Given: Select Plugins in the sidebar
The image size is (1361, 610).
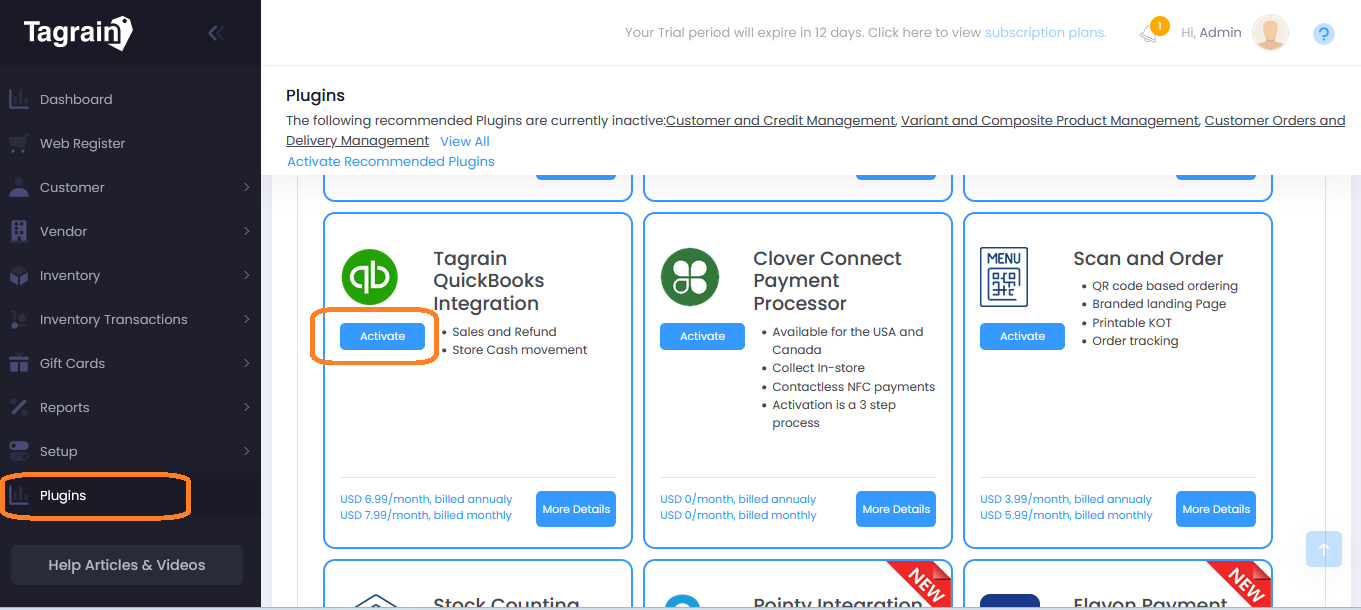Looking at the screenshot, I should click(x=63, y=495).
